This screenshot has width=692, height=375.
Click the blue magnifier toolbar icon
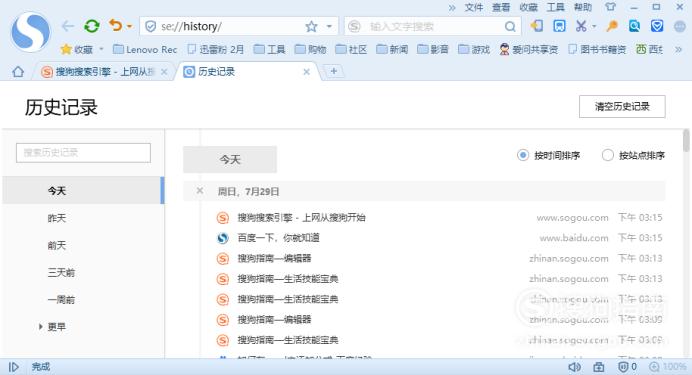tap(635, 26)
